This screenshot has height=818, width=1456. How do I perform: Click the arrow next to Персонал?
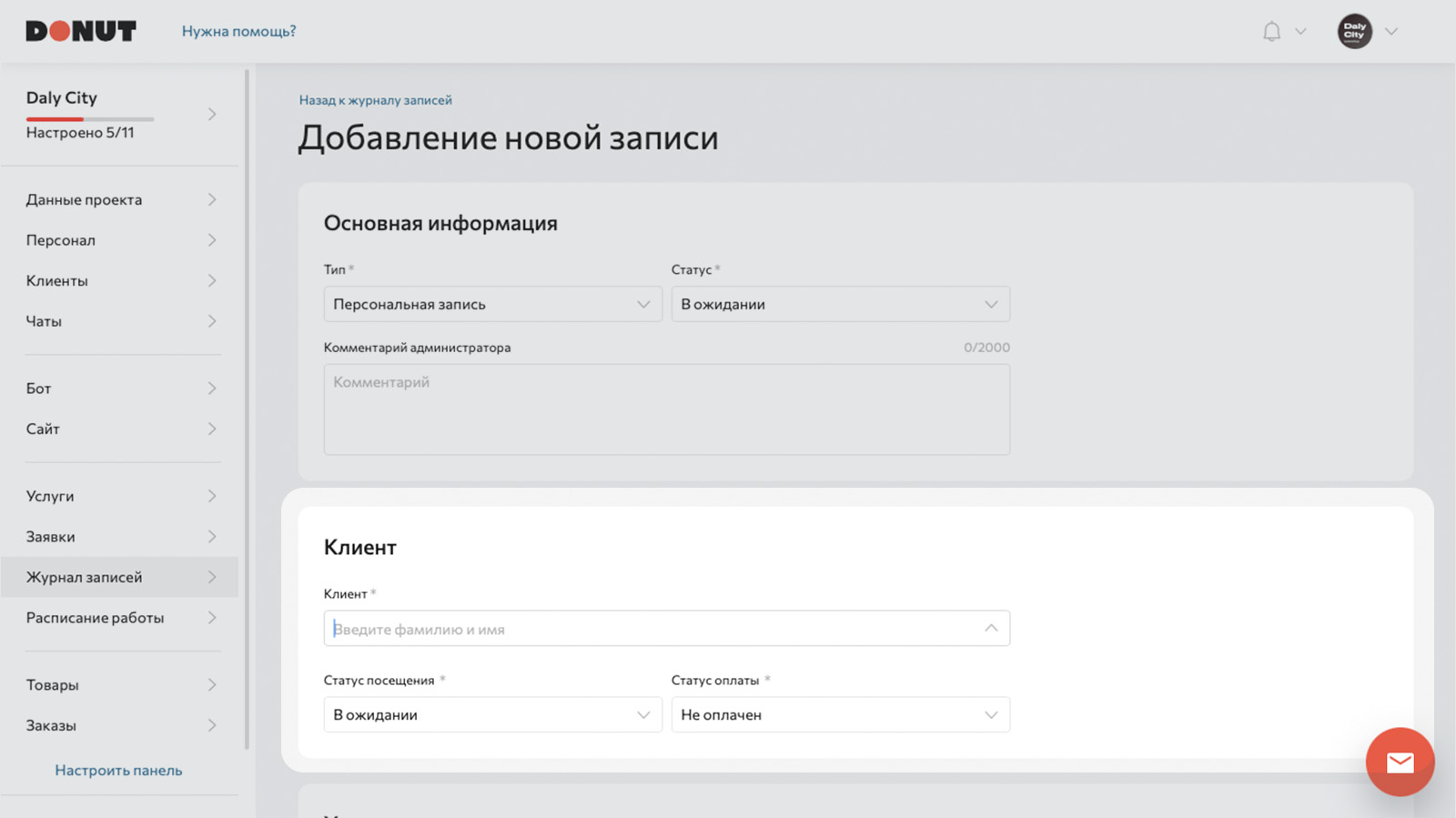click(x=211, y=240)
